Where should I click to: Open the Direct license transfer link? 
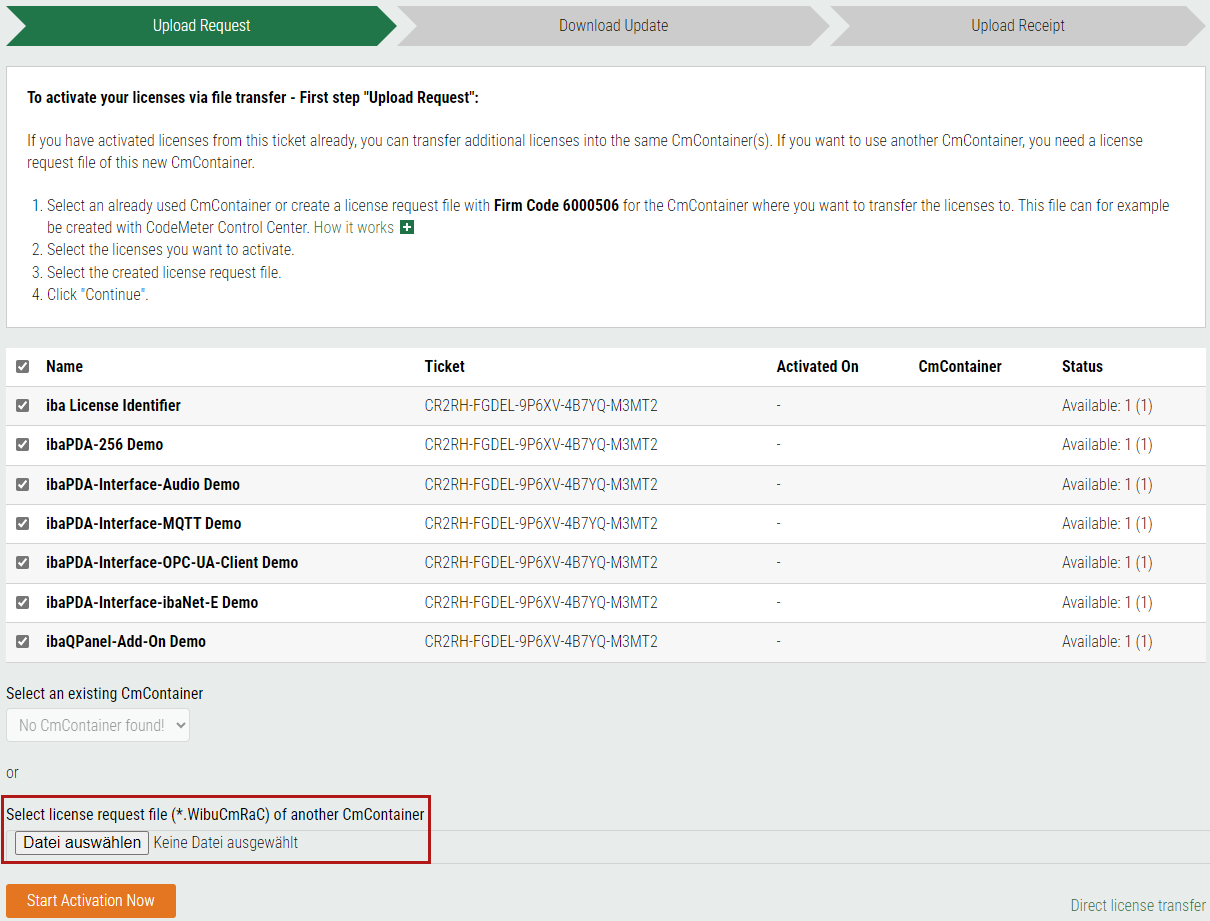[1137, 905]
